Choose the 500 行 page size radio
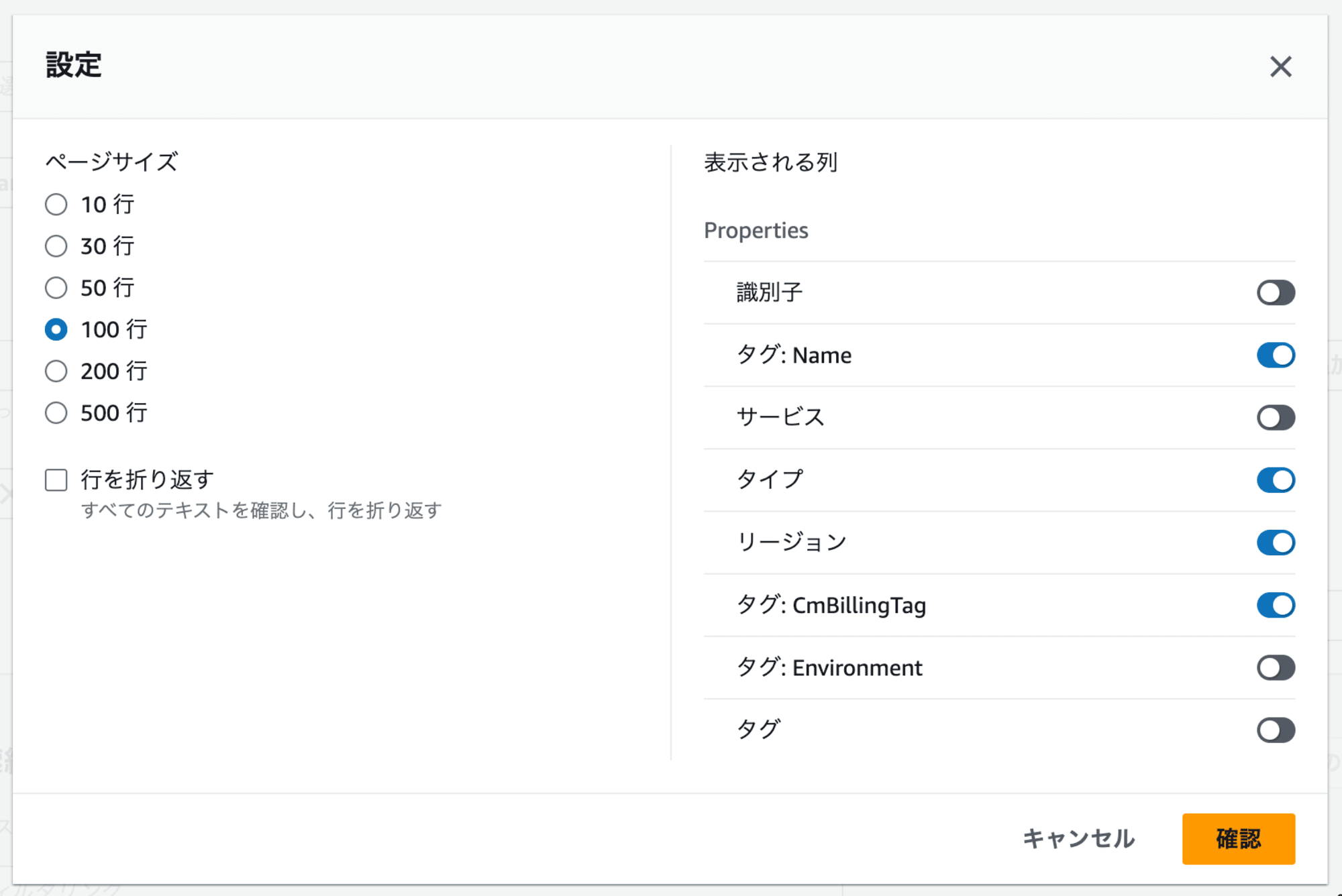 tap(56, 412)
